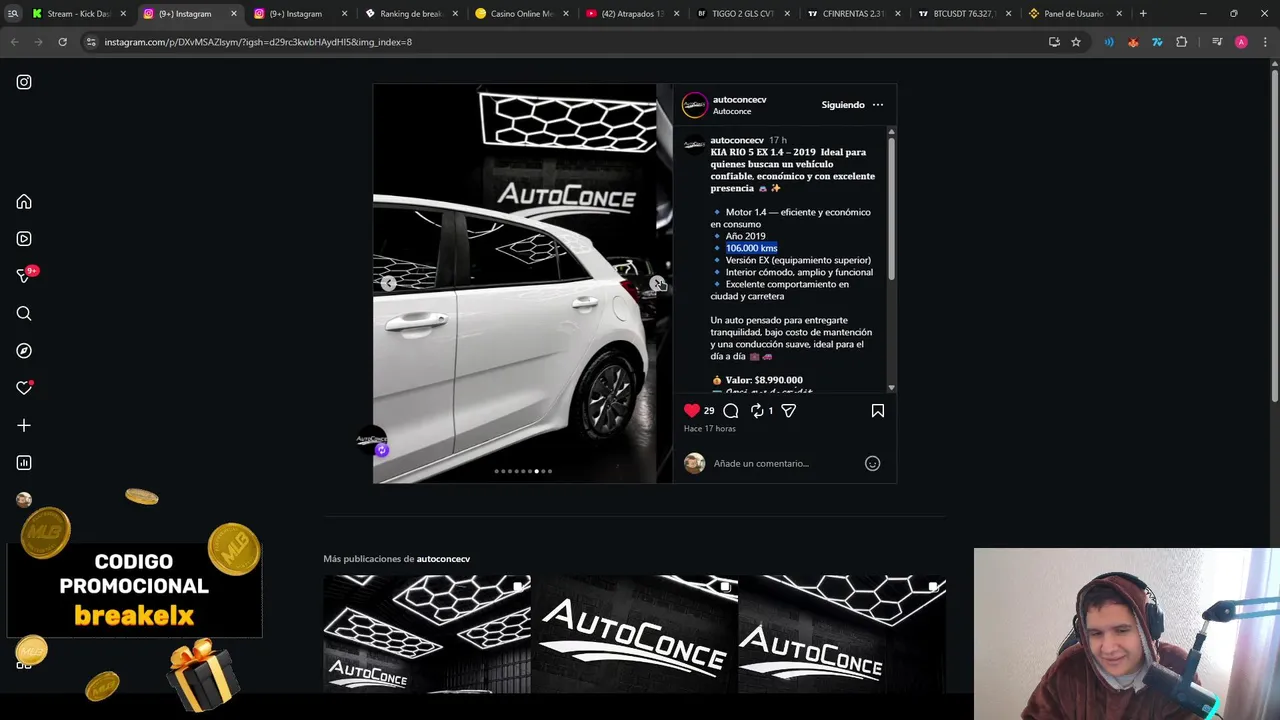Image resolution: width=1280 pixels, height=720 pixels.
Task: Open the autoconcecv link under Más publicaciones
Action: (x=443, y=559)
